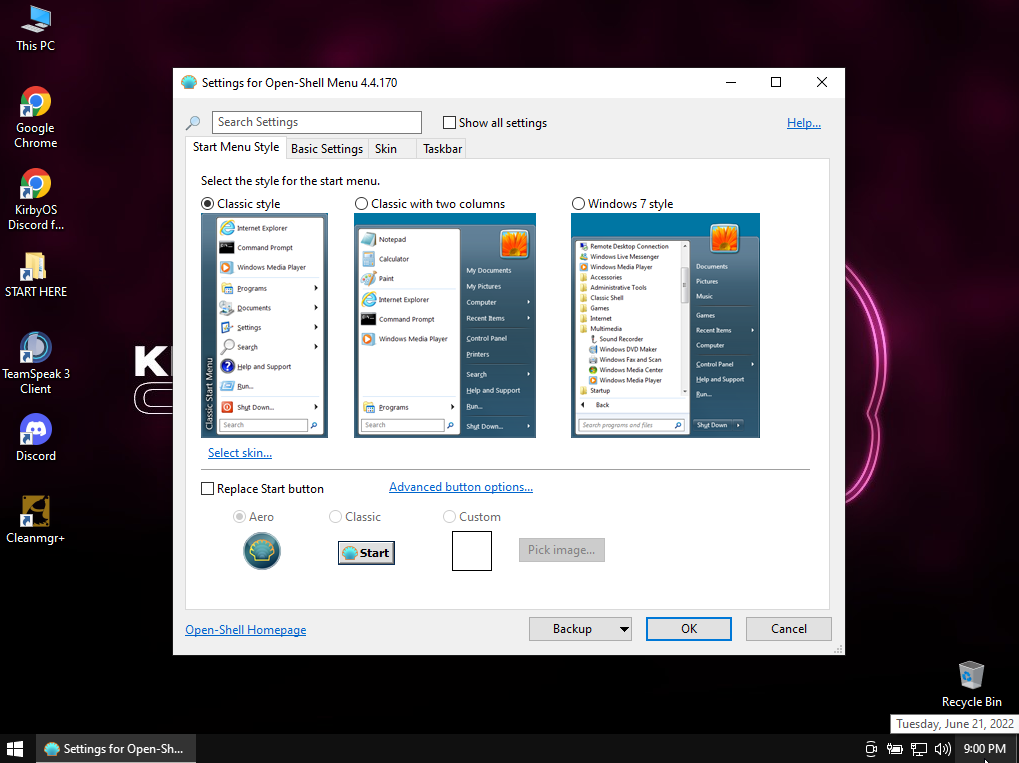Click the Windows 7 style preview thumbnail
The image size is (1019, 763).
[665, 326]
